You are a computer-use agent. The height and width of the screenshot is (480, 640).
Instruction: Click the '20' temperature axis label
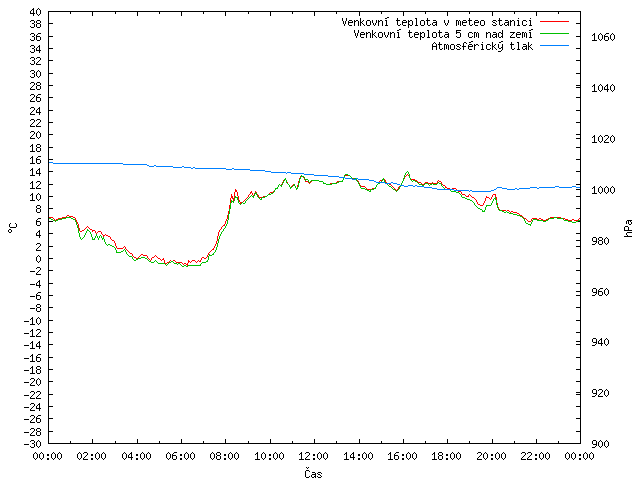click(36, 135)
